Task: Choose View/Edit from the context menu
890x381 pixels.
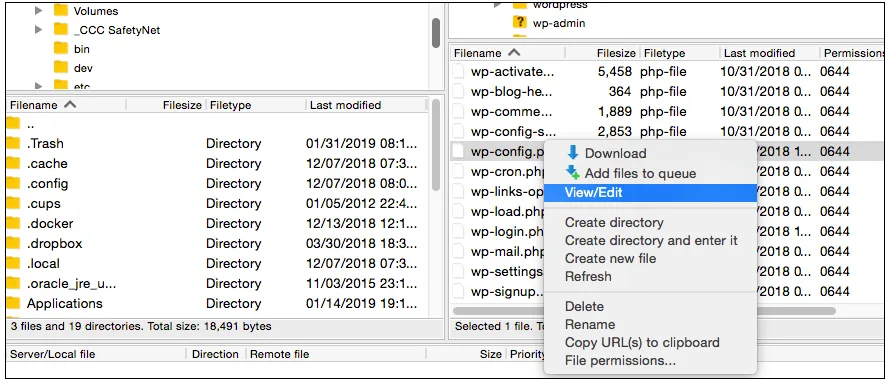Action: 650,192
